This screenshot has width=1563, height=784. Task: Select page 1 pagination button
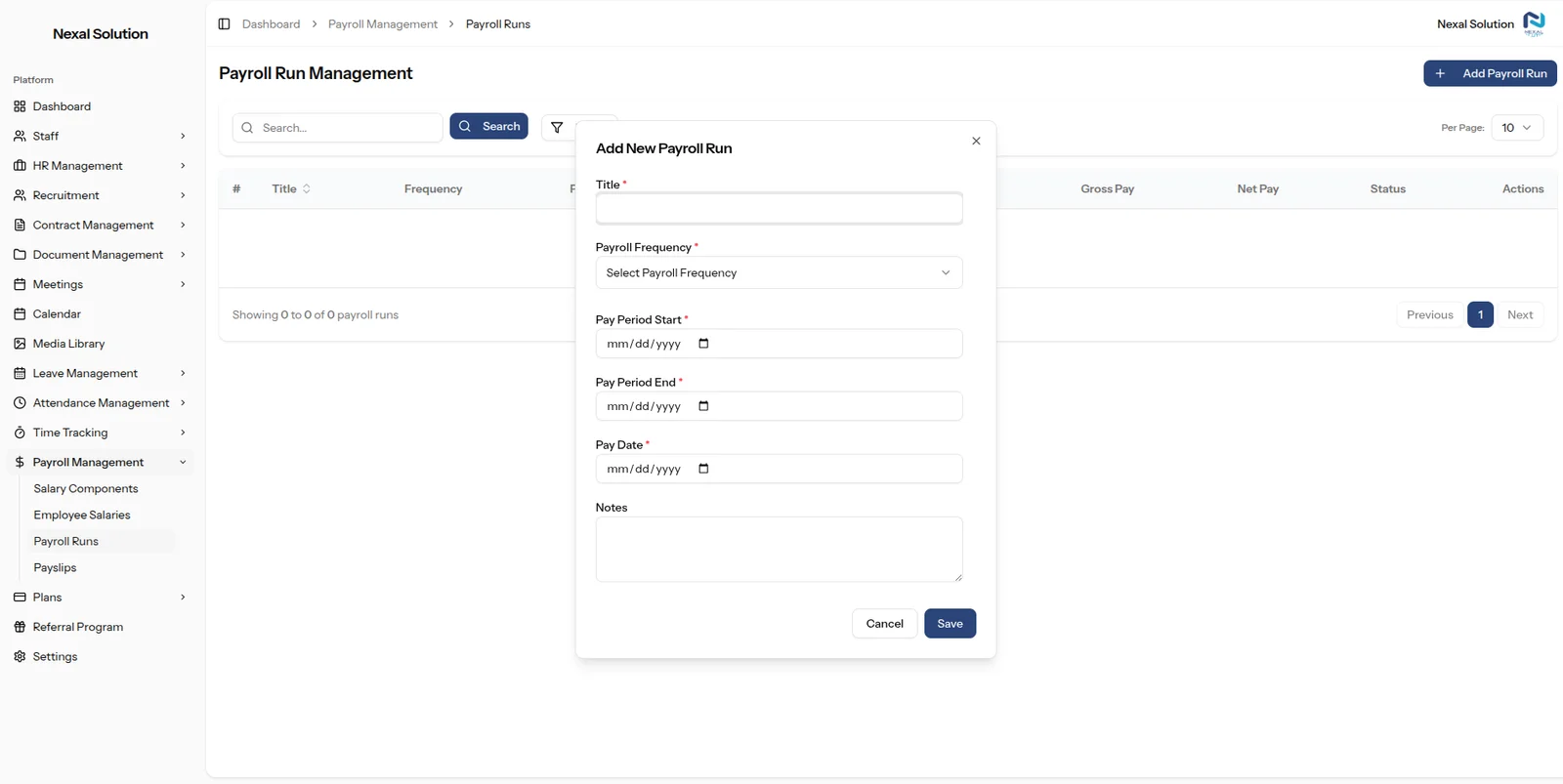(x=1481, y=314)
